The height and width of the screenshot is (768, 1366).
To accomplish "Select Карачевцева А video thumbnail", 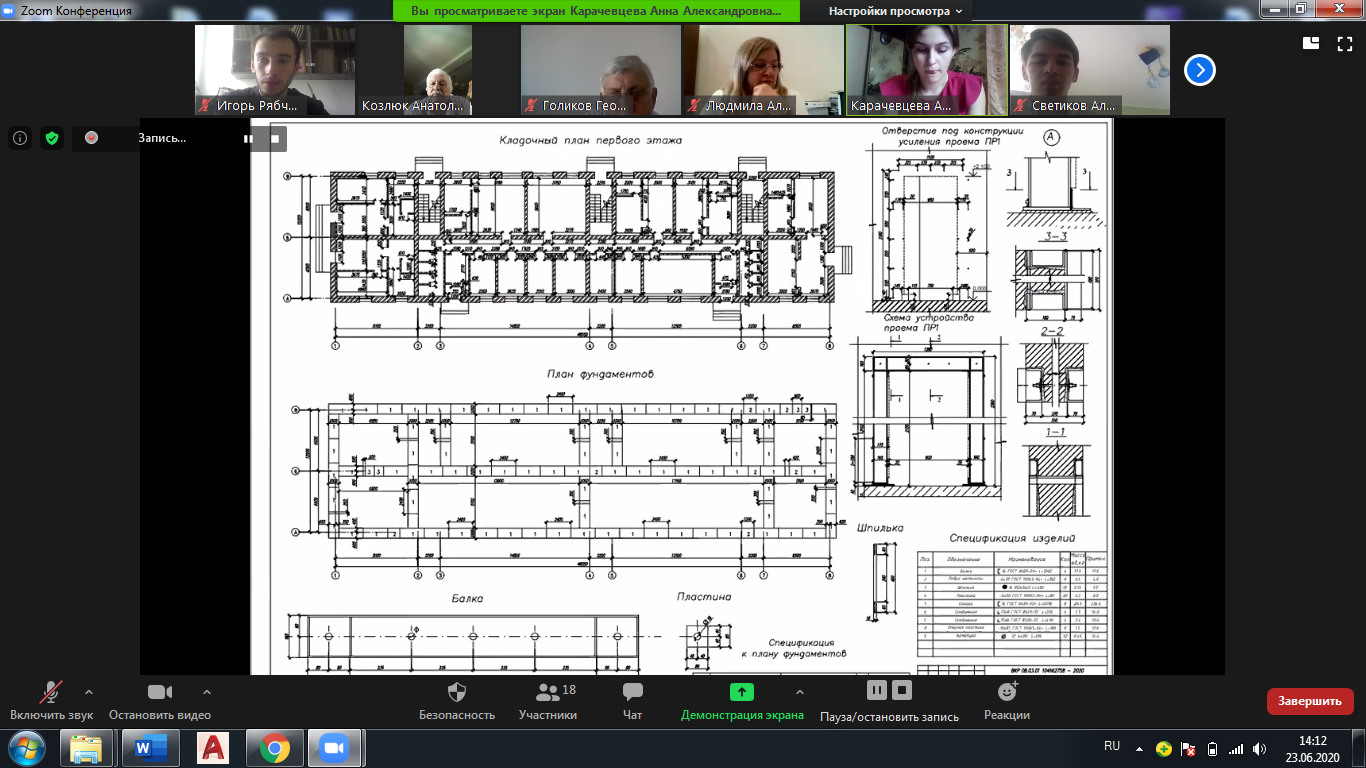I will [927, 70].
